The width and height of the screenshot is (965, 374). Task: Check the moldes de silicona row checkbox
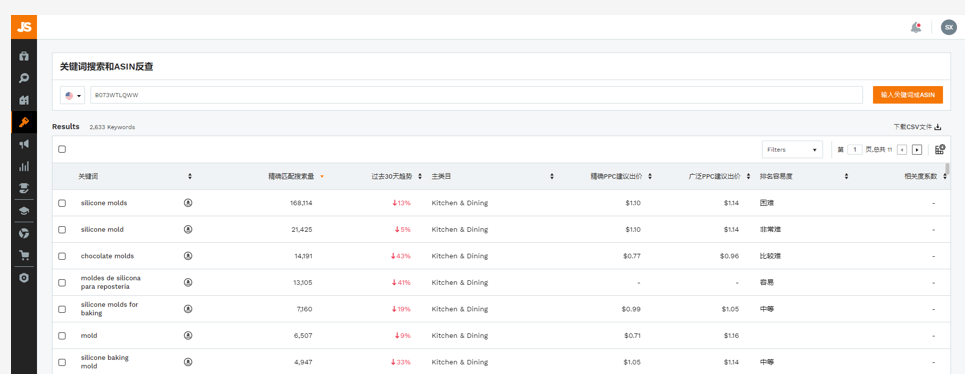(x=62, y=282)
